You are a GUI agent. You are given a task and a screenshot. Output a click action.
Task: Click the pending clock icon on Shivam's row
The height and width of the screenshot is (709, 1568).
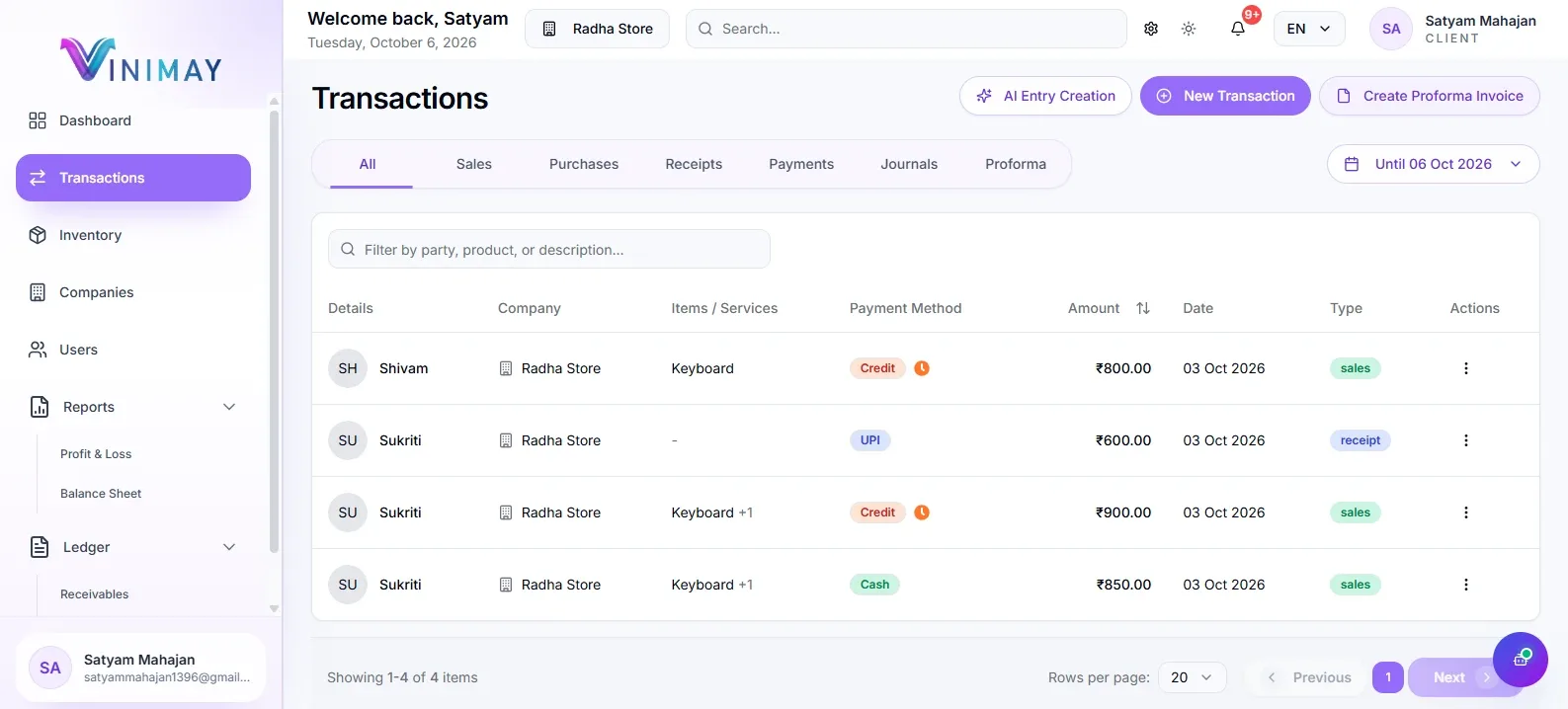pos(922,368)
